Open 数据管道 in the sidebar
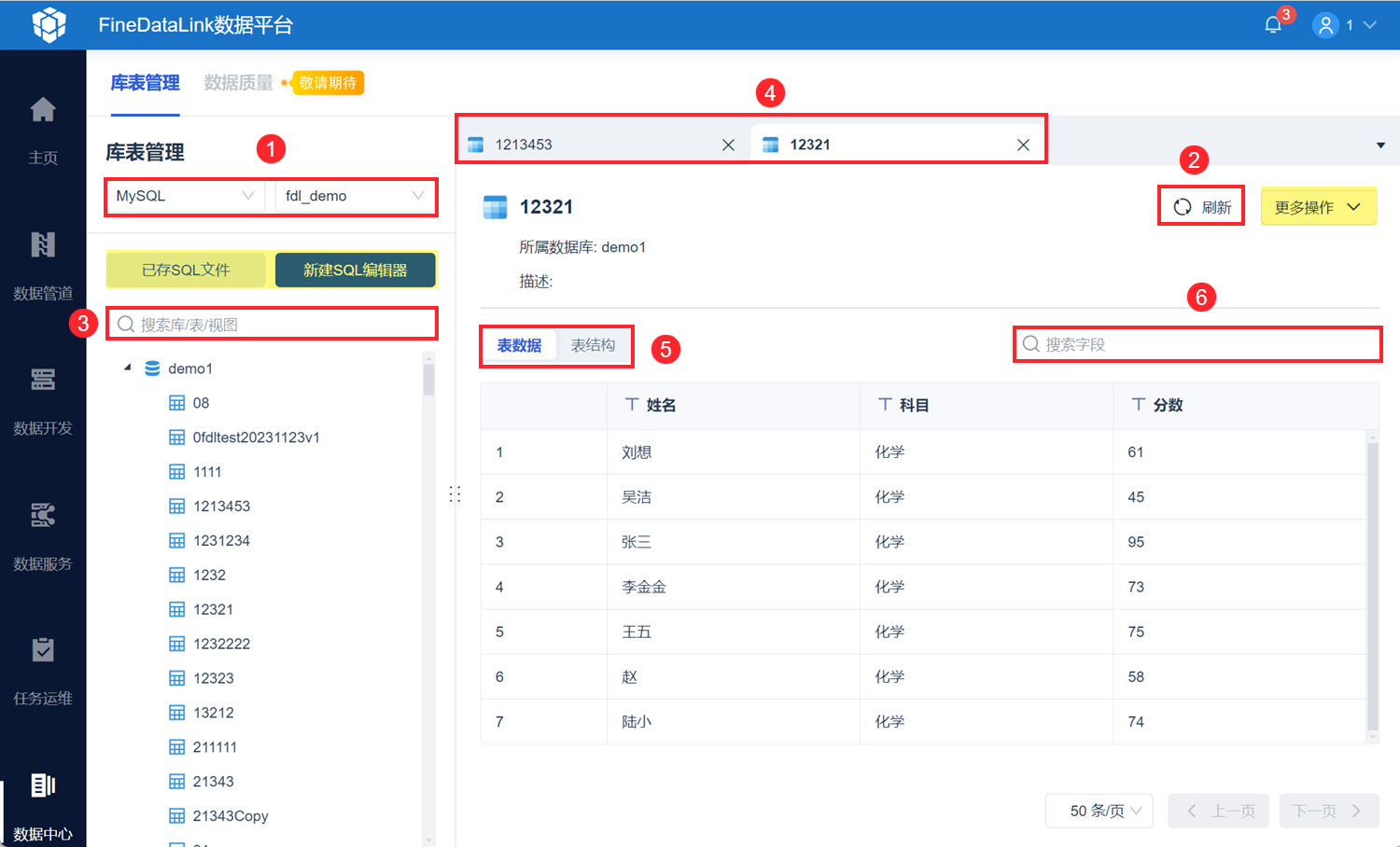 (x=43, y=245)
